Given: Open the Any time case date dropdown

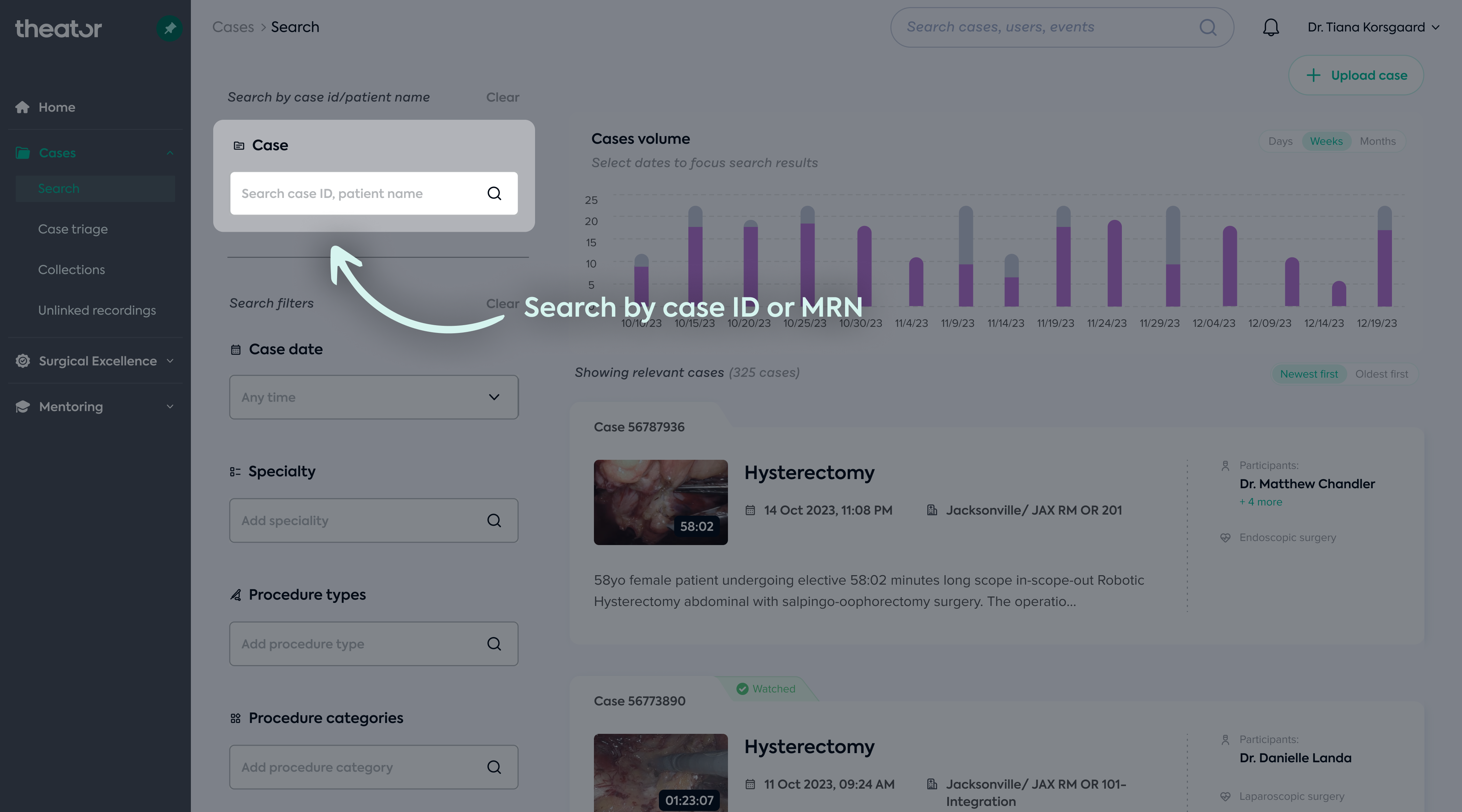Looking at the screenshot, I should pos(373,397).
